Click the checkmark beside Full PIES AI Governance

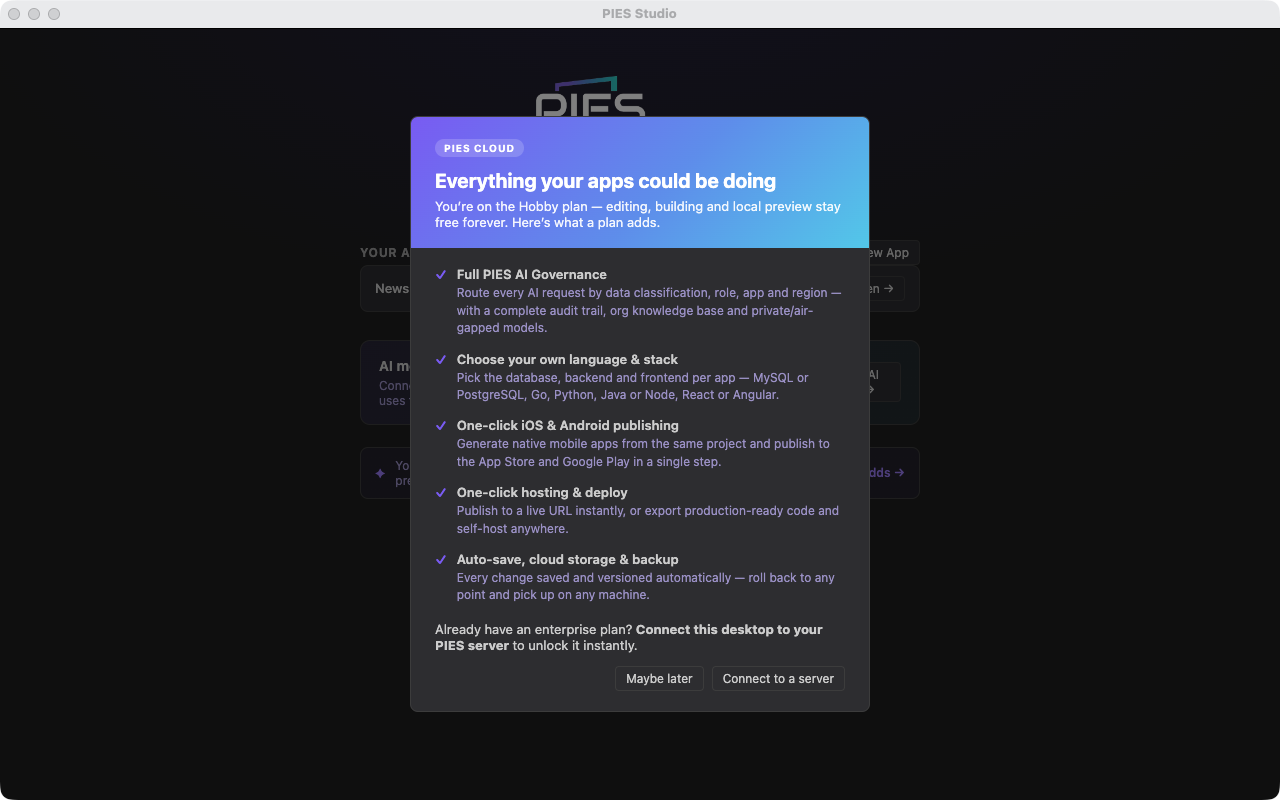441,274
